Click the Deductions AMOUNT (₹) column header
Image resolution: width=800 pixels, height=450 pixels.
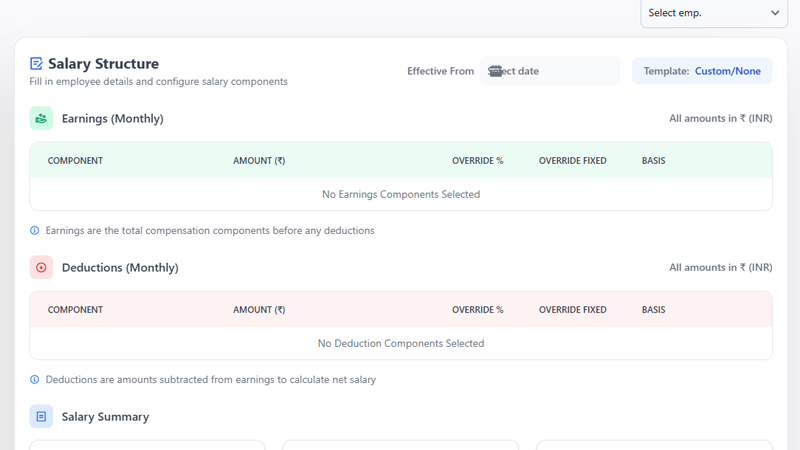tap(259, 310)
